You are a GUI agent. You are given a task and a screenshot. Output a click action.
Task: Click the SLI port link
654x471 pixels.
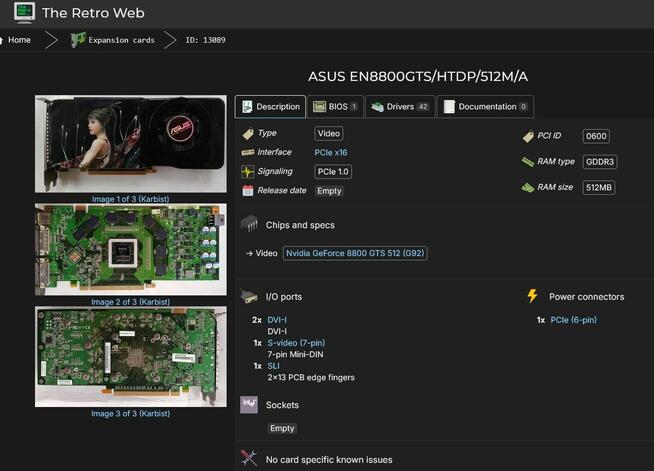pos(273,366)
